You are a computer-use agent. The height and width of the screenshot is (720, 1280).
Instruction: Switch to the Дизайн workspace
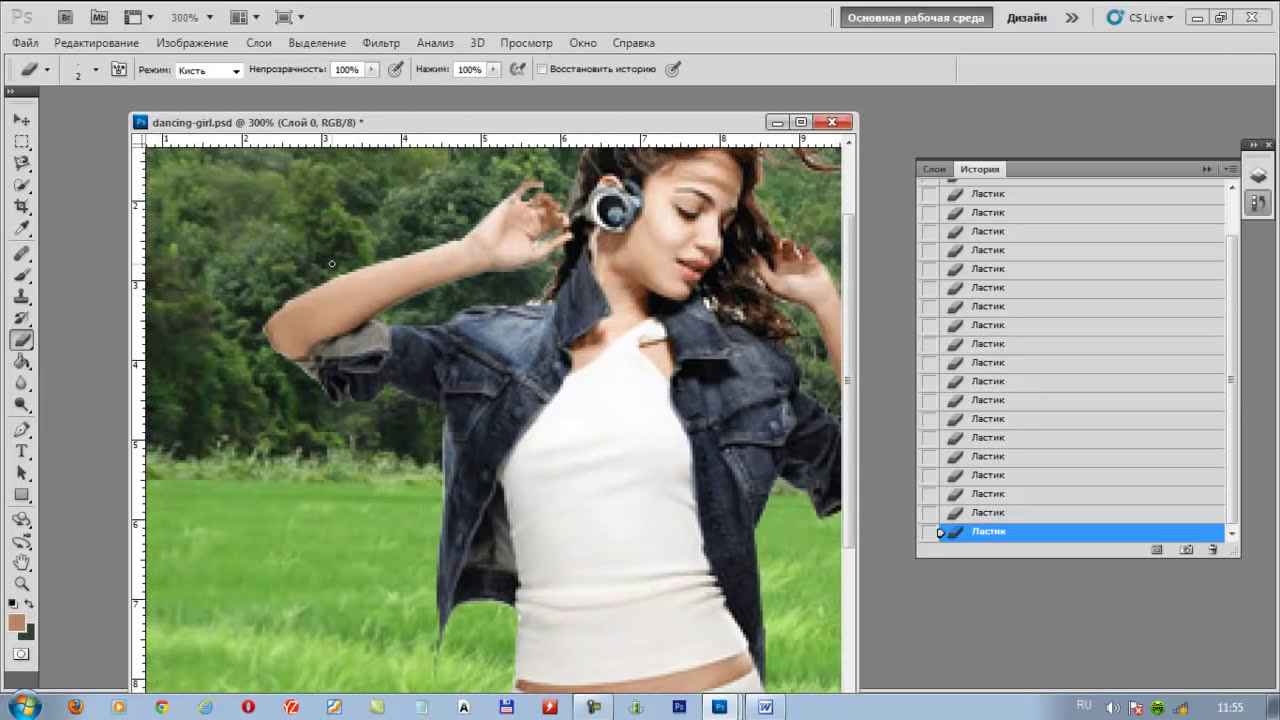point(1027,17)
